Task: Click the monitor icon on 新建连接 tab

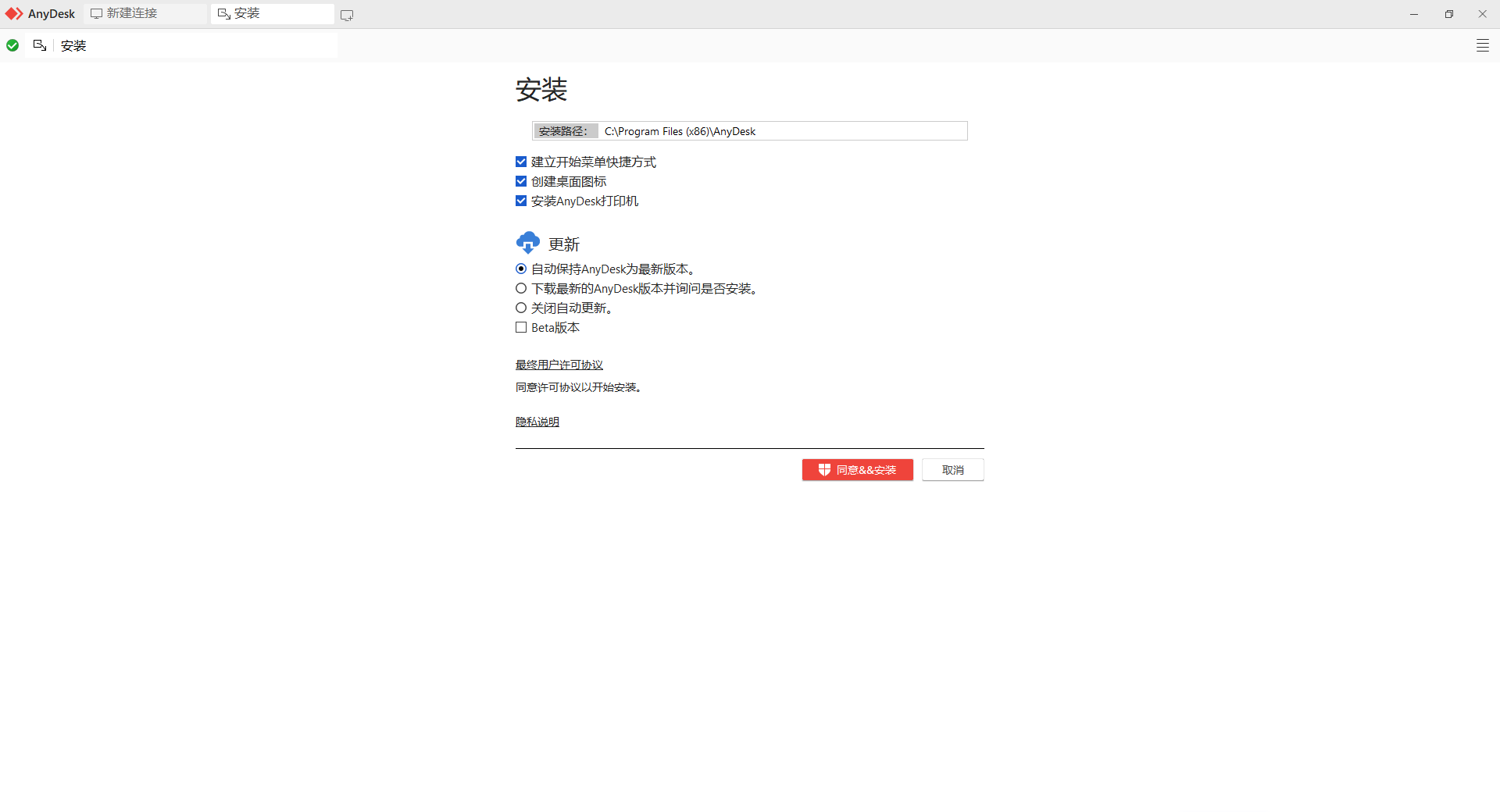Action: pos(96,13)
